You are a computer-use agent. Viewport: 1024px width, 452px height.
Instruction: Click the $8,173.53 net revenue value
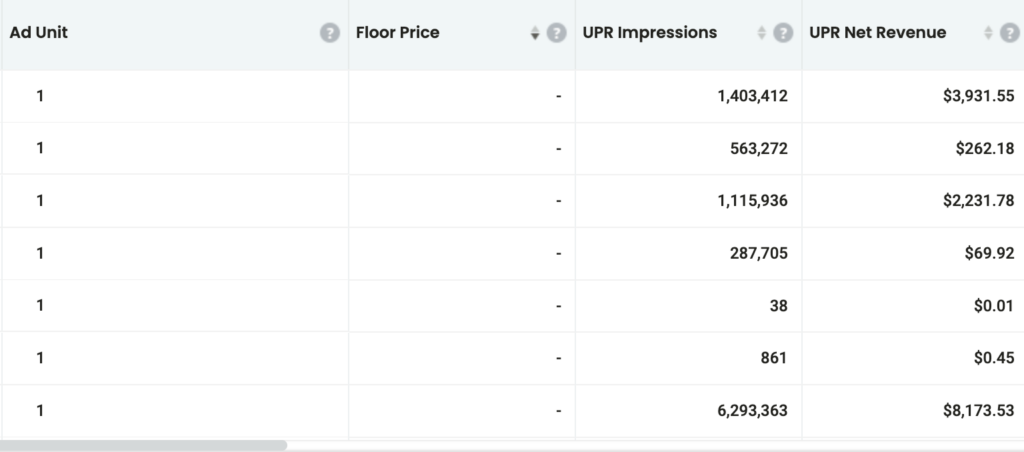tap(977, 410)
